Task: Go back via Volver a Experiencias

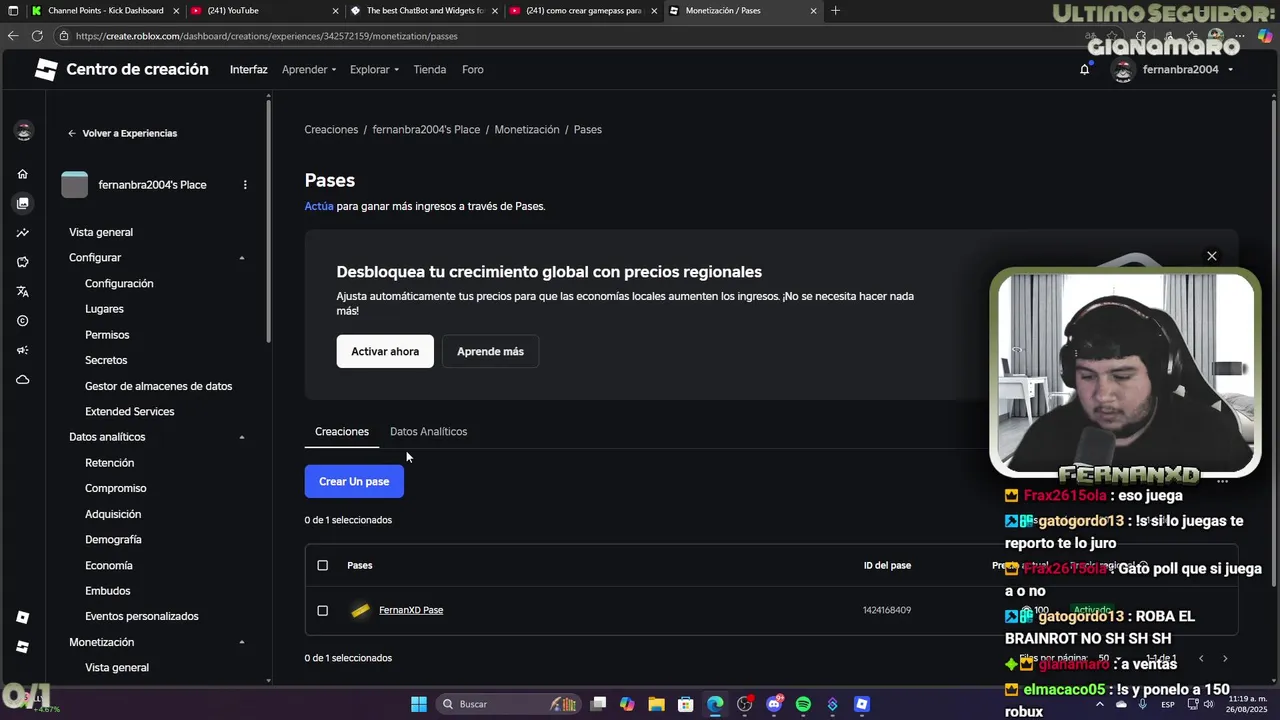Action: (x=122, y=133)
